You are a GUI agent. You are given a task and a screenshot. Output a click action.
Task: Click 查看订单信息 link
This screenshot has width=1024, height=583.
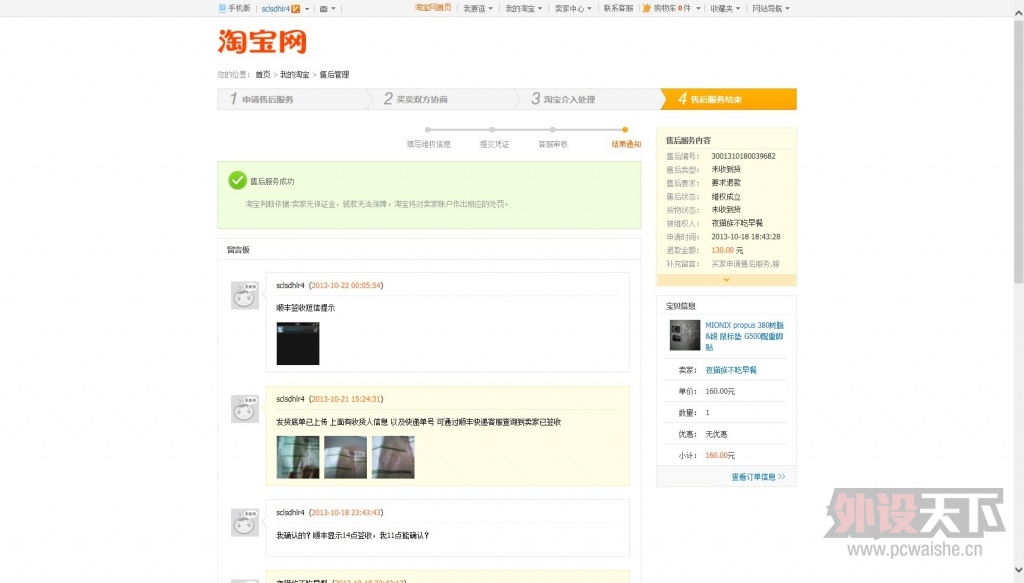click(758, 477)
